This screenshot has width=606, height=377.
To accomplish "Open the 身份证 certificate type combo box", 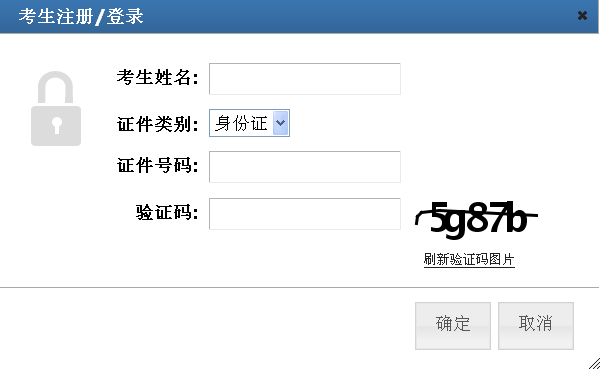I will (x=249, y=123).
